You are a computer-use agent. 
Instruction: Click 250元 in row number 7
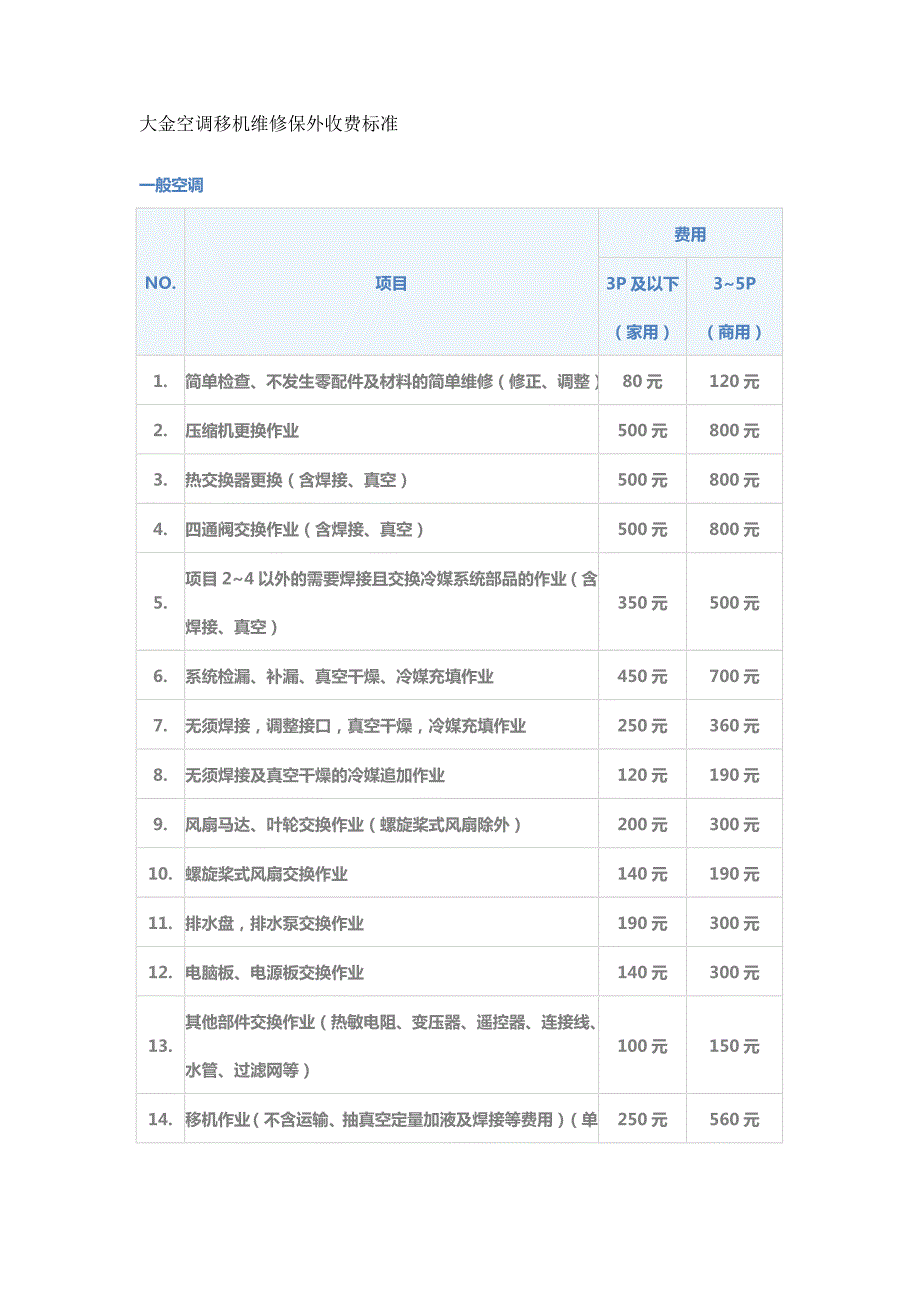pyautogui.click(x=642, y=726)
